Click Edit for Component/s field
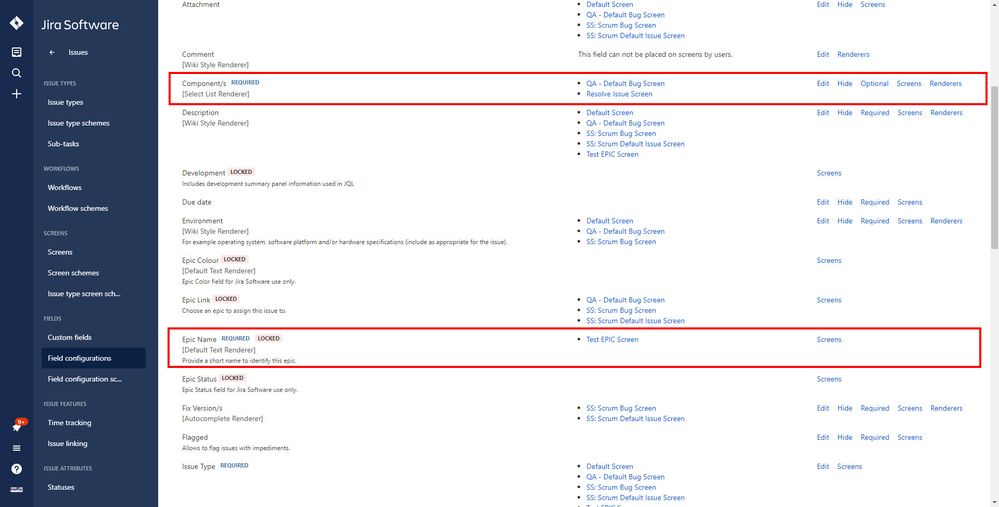This screenshot has height=507, width=999. (x=823, y=83)
